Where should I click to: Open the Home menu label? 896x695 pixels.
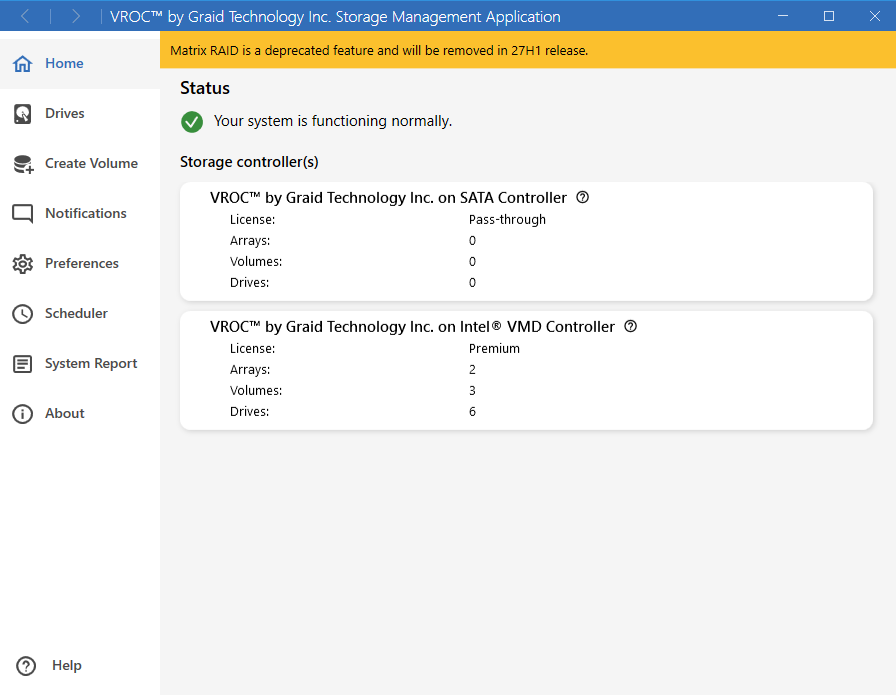click(64, 63)
